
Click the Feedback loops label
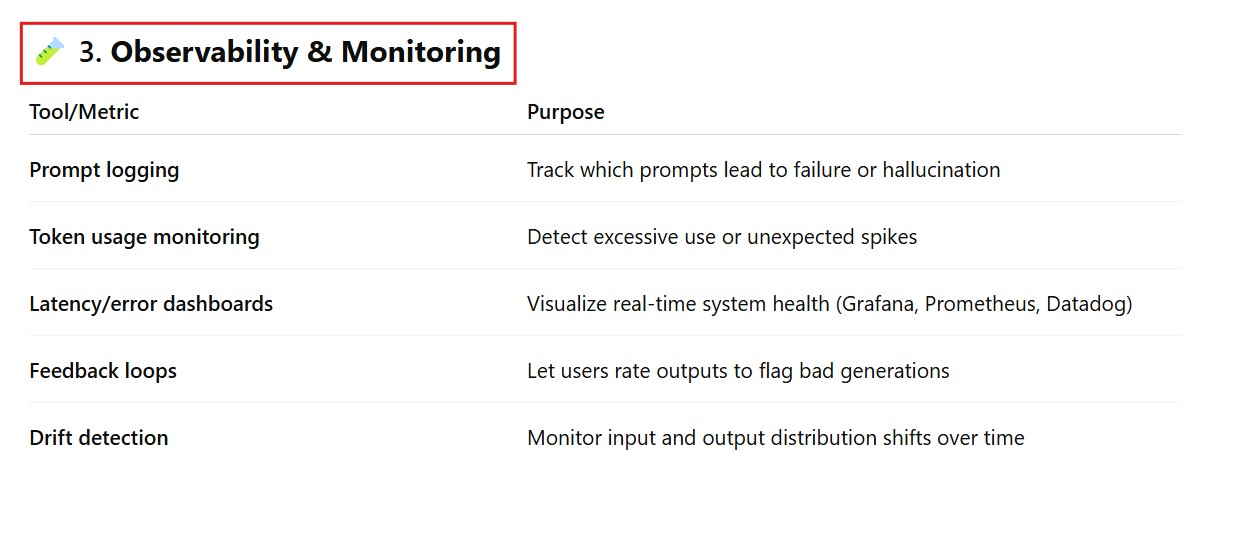(x=103, y=371)
